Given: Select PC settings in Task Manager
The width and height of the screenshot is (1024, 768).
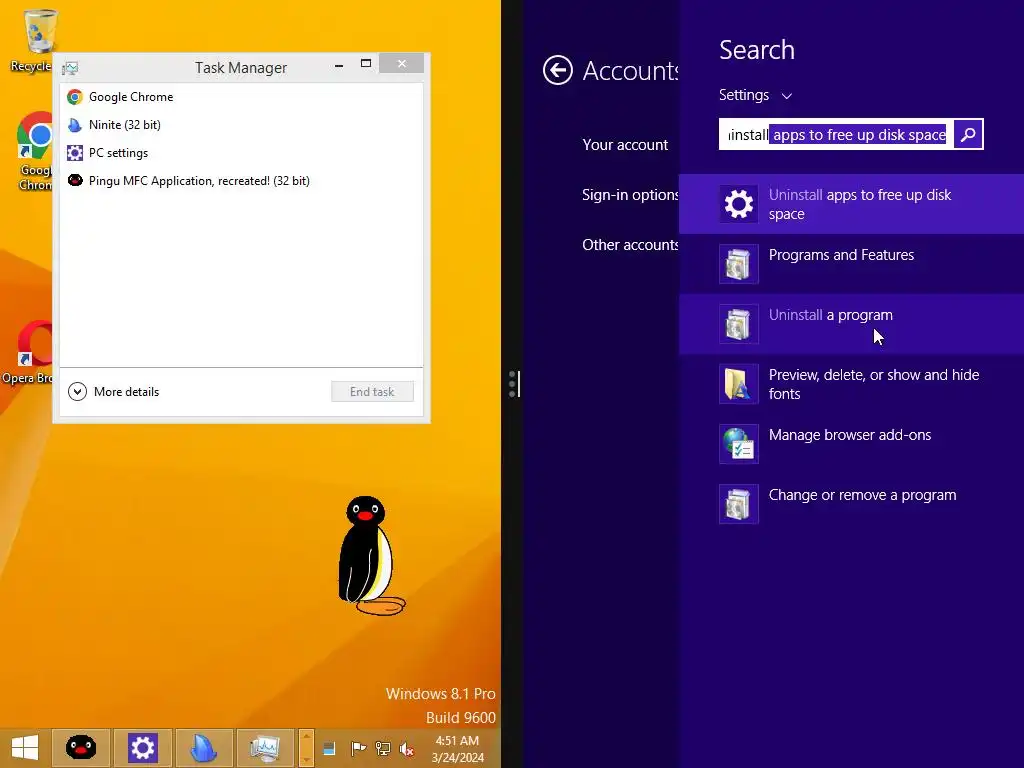Looking at the screenshot, I should point(241,153).
